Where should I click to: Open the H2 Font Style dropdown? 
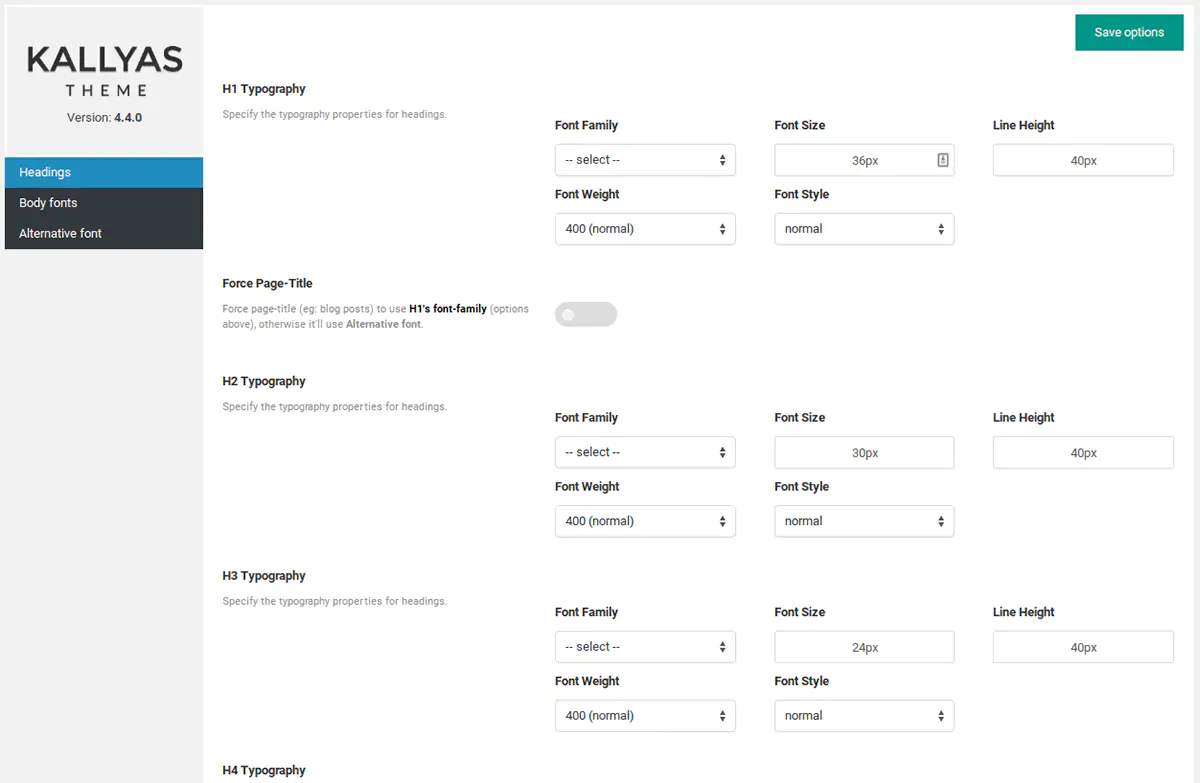[864, 521]
